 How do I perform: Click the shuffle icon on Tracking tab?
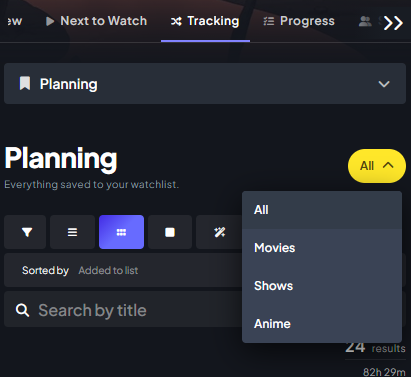(176, 22)
